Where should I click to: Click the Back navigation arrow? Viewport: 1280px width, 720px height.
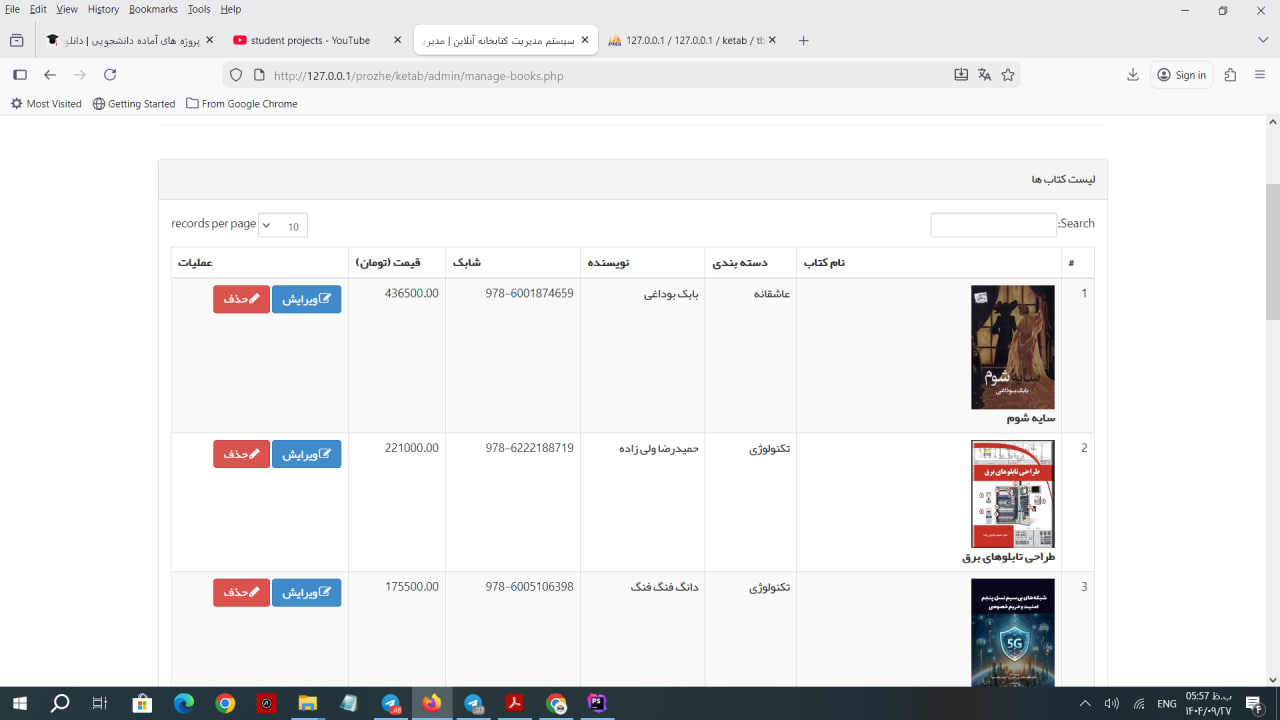50,75
